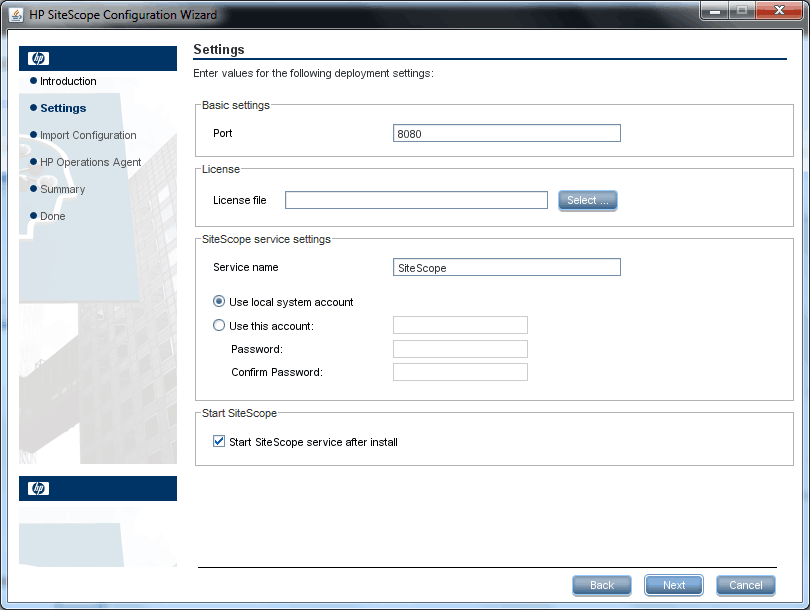Select the Use this account radio button
810x610 pixels.
(x=220, y=326)
